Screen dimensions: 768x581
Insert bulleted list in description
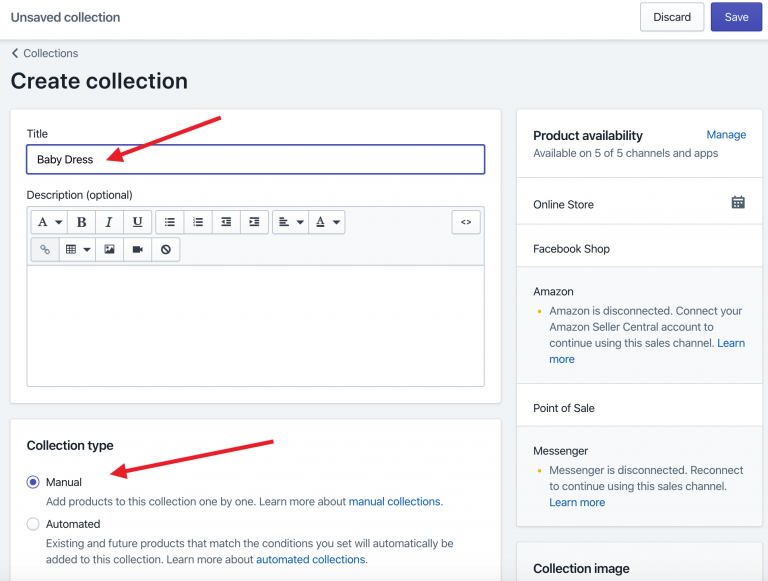pyautogui.click(x=169, y=222)
